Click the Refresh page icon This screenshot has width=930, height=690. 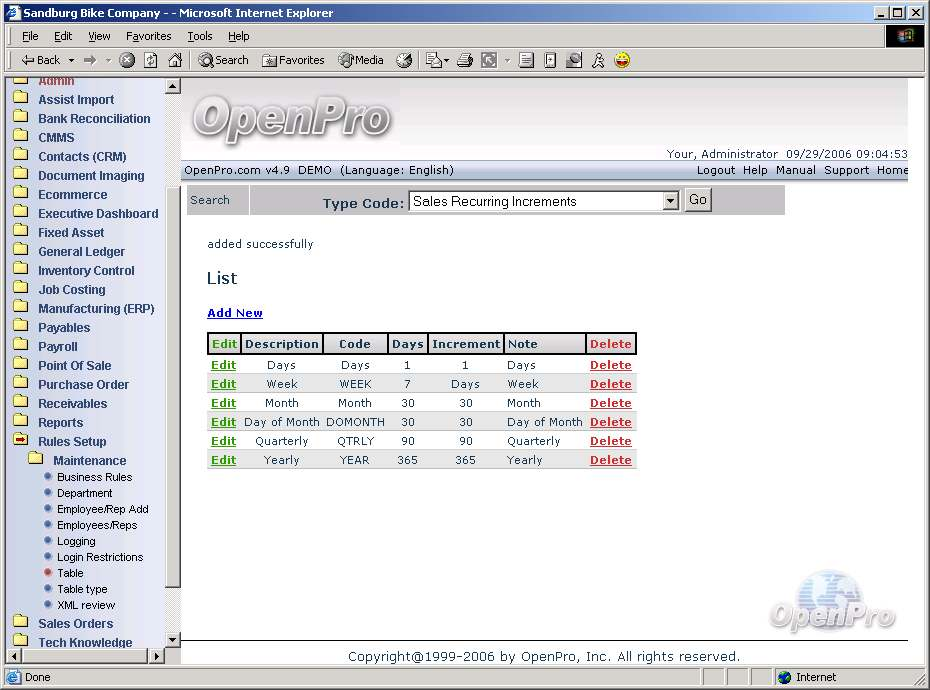151,60
